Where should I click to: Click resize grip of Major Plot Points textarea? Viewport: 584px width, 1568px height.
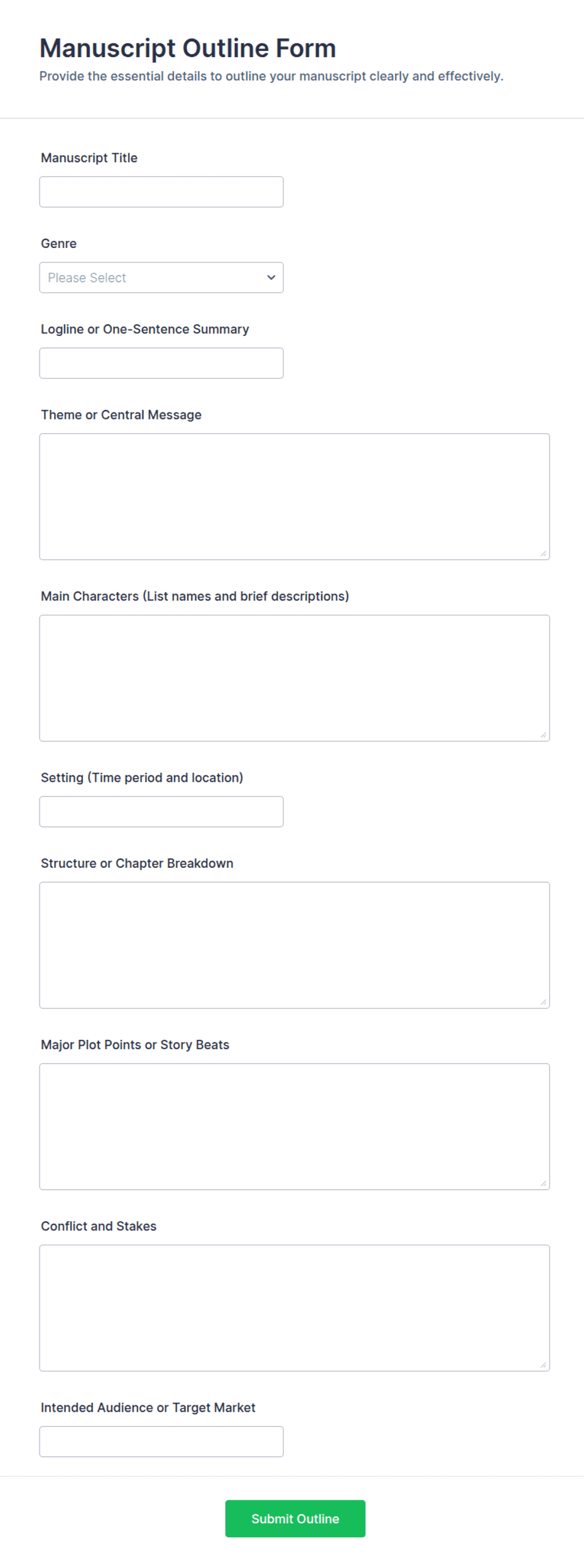tap(543, 1183)
